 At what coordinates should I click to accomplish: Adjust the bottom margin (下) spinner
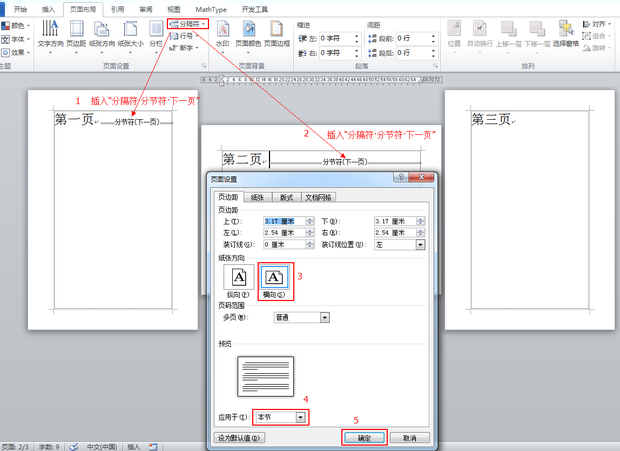click(x=421, y=221)
